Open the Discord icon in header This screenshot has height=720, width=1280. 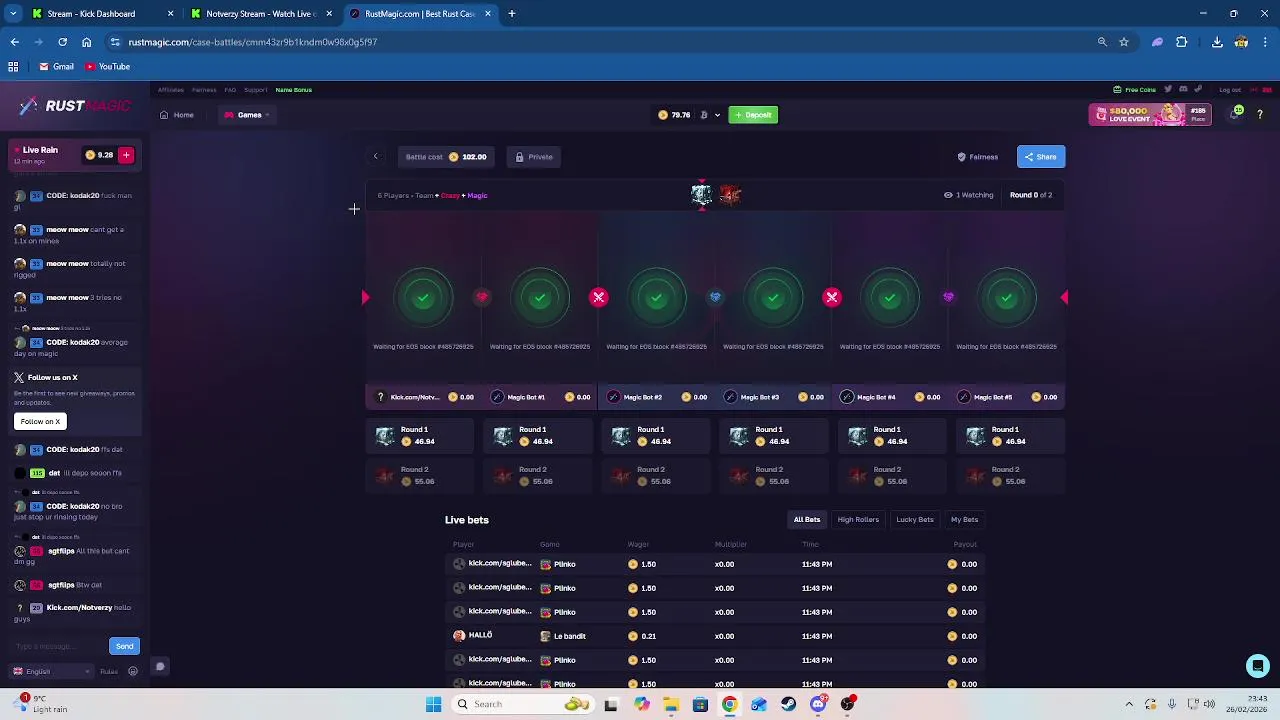1183,90
